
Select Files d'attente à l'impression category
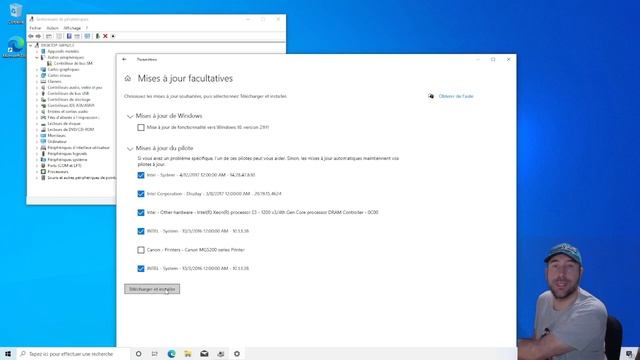73,118
